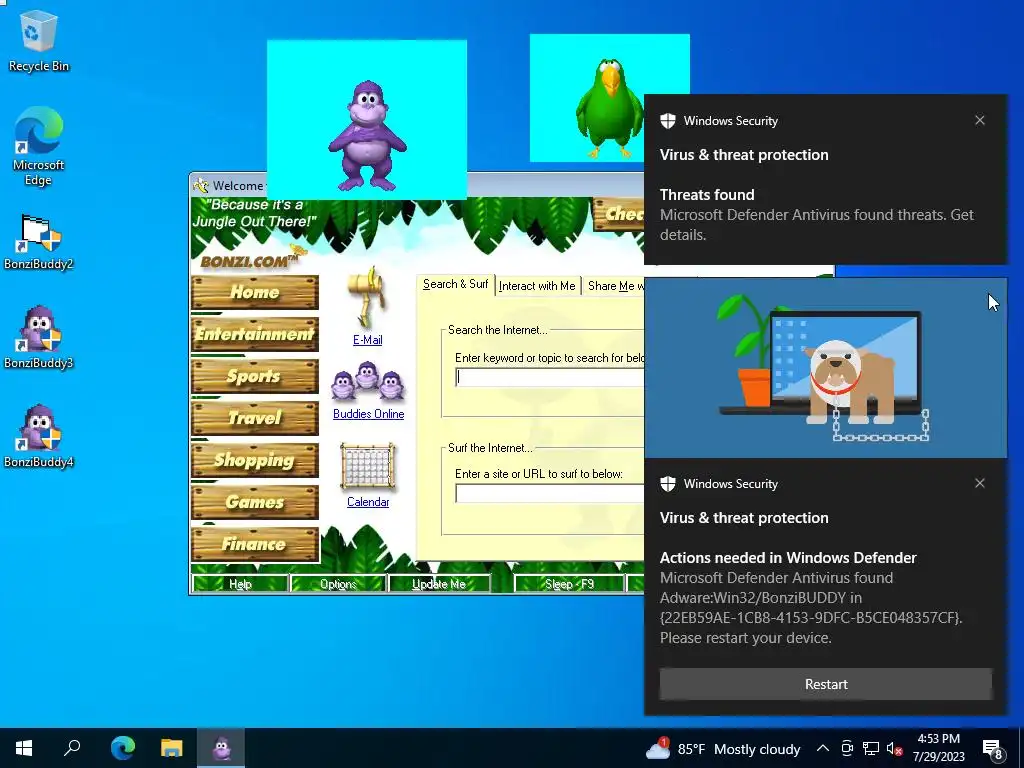Click the URL to surf input field

click(550, 493)
